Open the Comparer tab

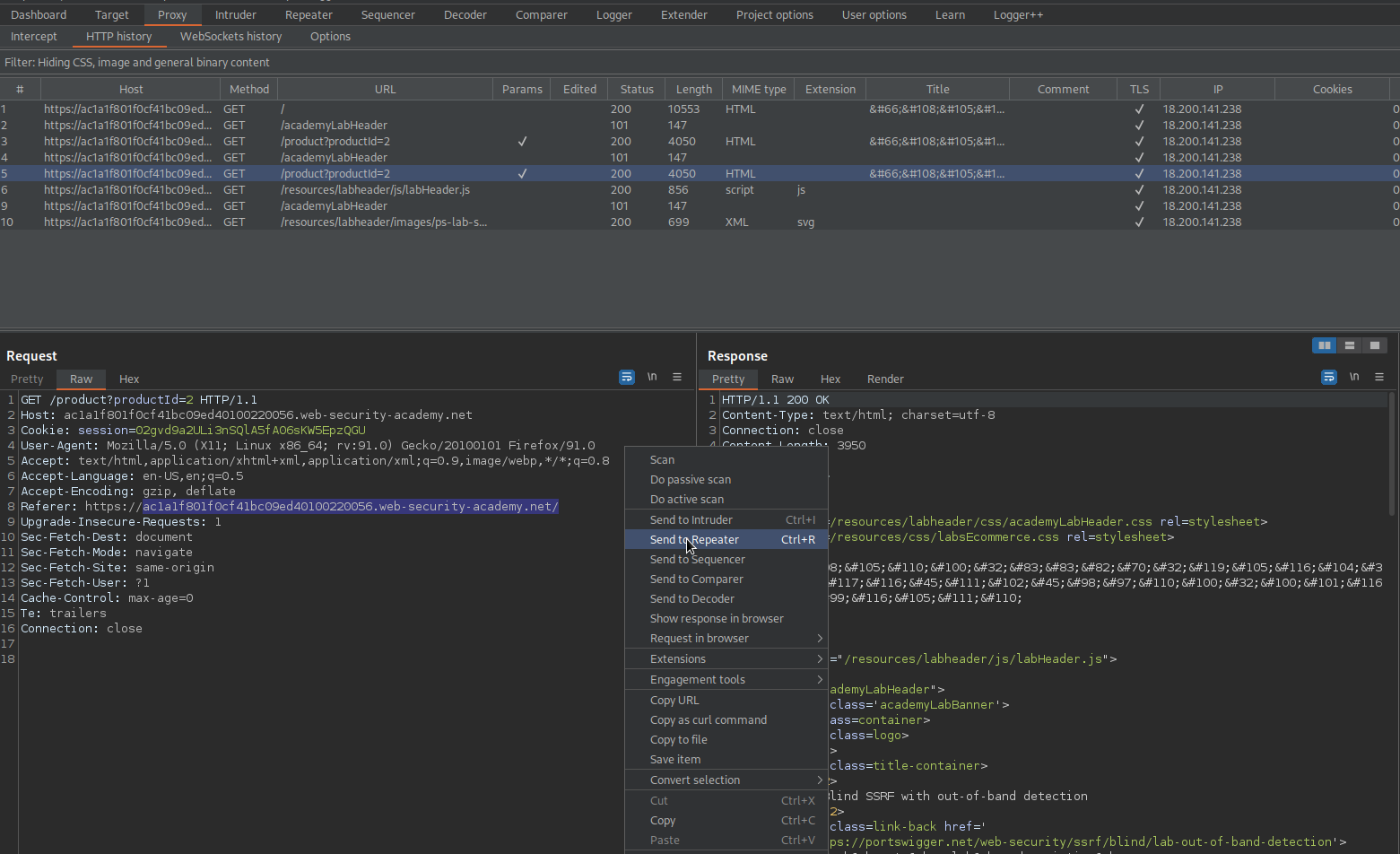click(542, 15)
